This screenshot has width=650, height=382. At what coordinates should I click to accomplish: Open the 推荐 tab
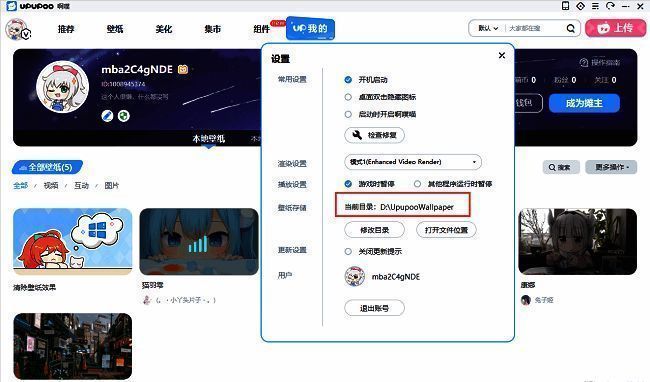(x=66, y=29)
